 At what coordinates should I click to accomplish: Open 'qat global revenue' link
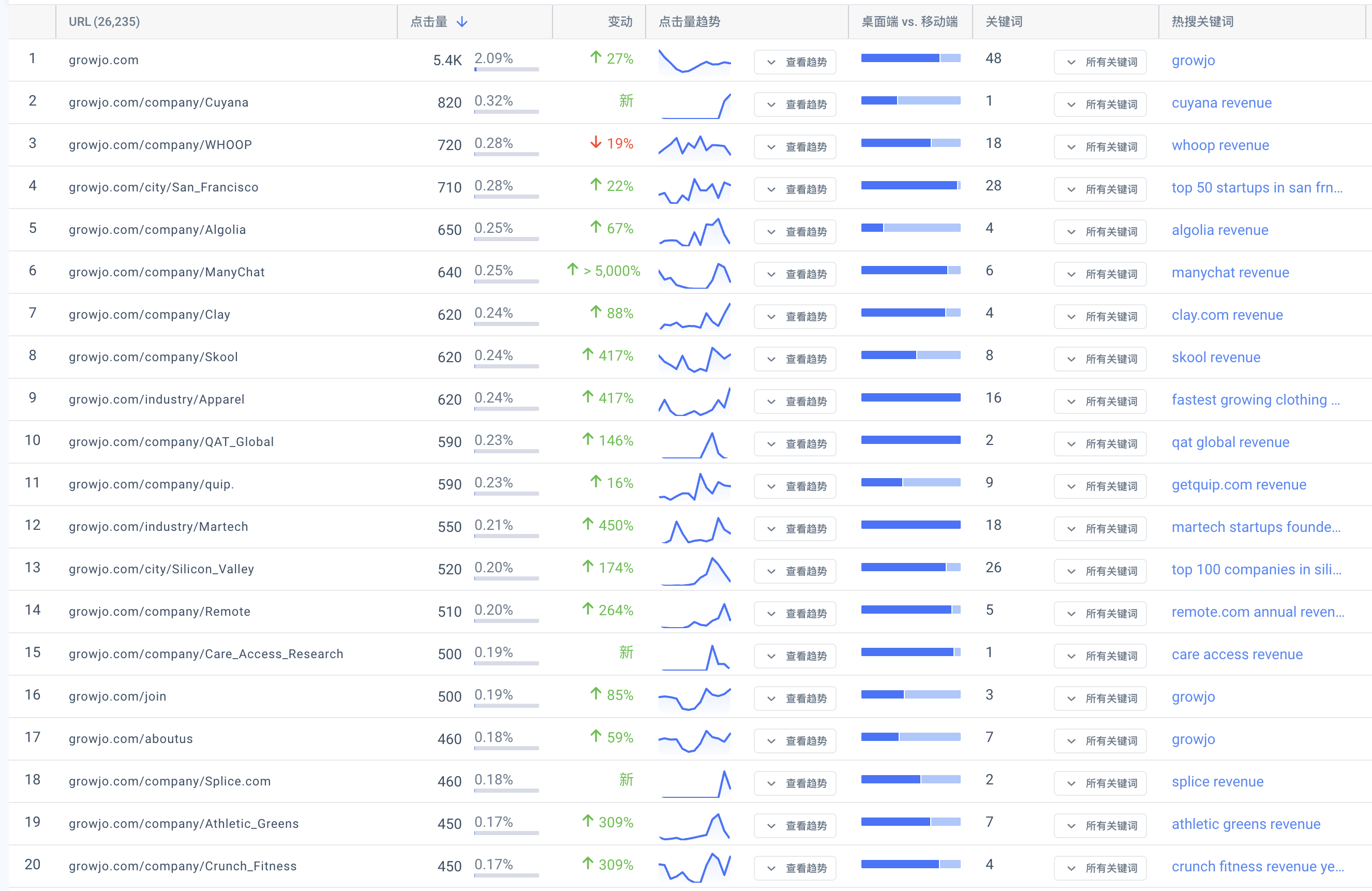1230,442
